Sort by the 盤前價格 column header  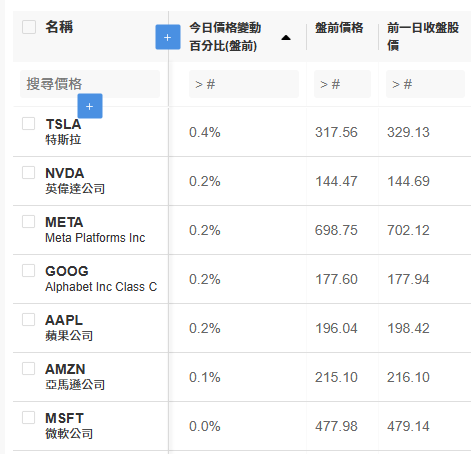[x=339, y=28]
